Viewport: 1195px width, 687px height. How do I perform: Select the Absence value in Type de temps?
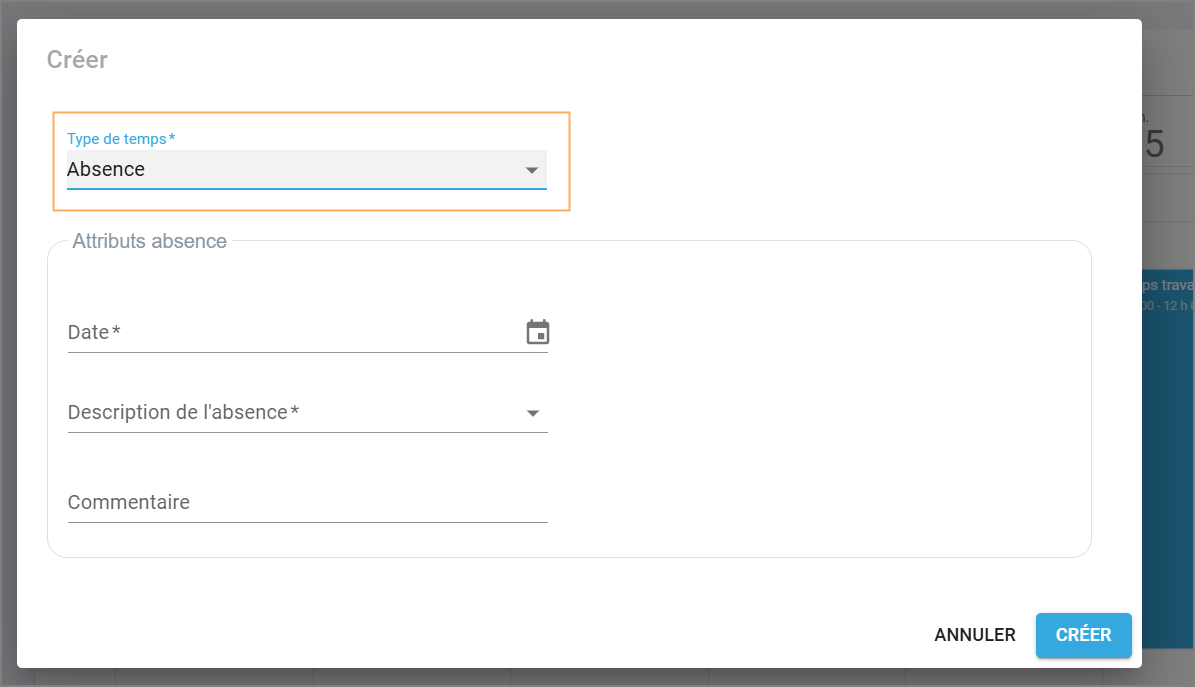[x=106, y=170]
